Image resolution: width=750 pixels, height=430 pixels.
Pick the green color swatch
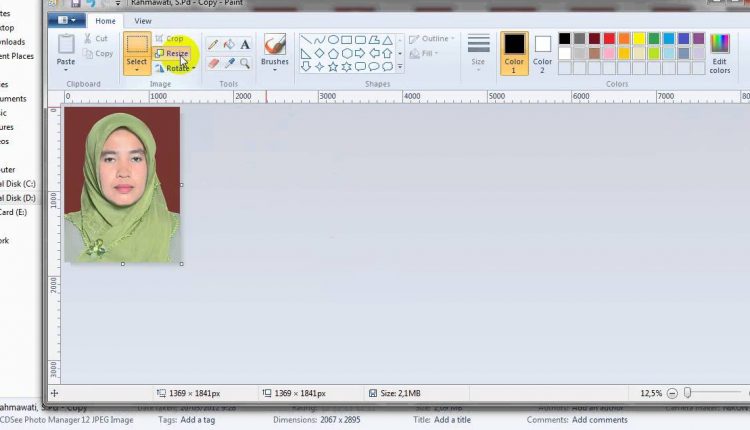point(653,39)
